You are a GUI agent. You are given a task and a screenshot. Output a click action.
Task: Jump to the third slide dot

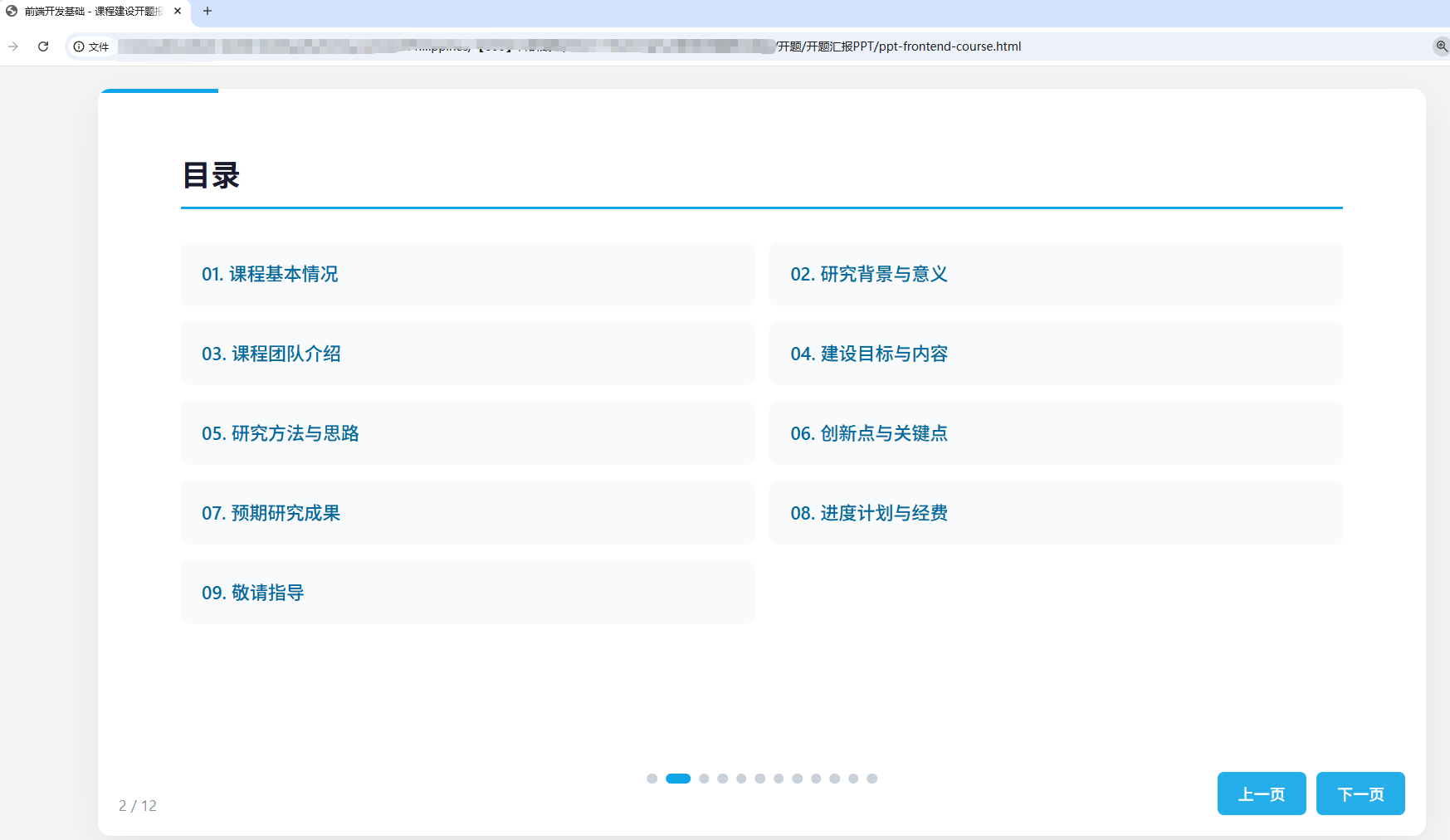coord(704,779)
